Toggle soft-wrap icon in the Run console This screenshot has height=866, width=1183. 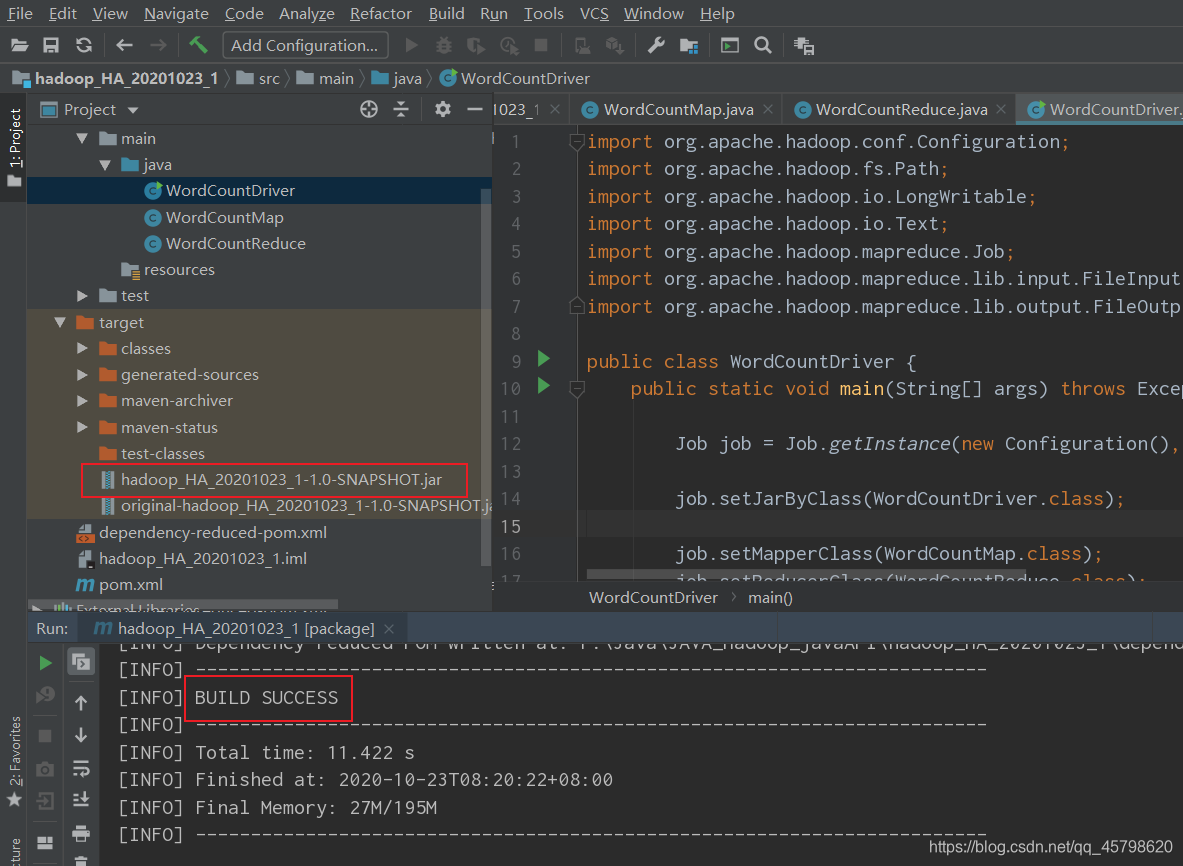pos(81,768)
